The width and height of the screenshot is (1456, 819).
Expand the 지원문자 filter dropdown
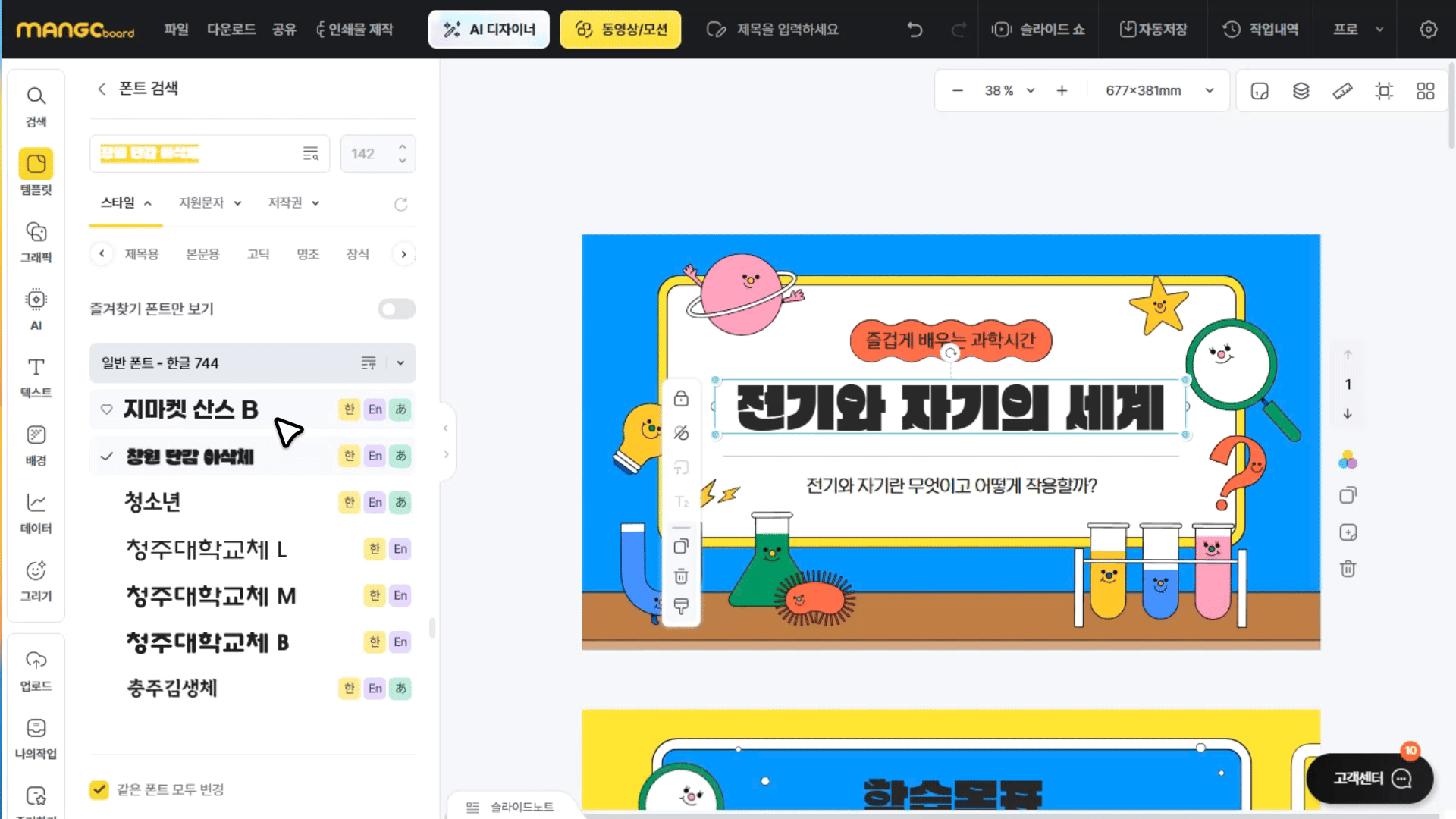click(210, 202)
